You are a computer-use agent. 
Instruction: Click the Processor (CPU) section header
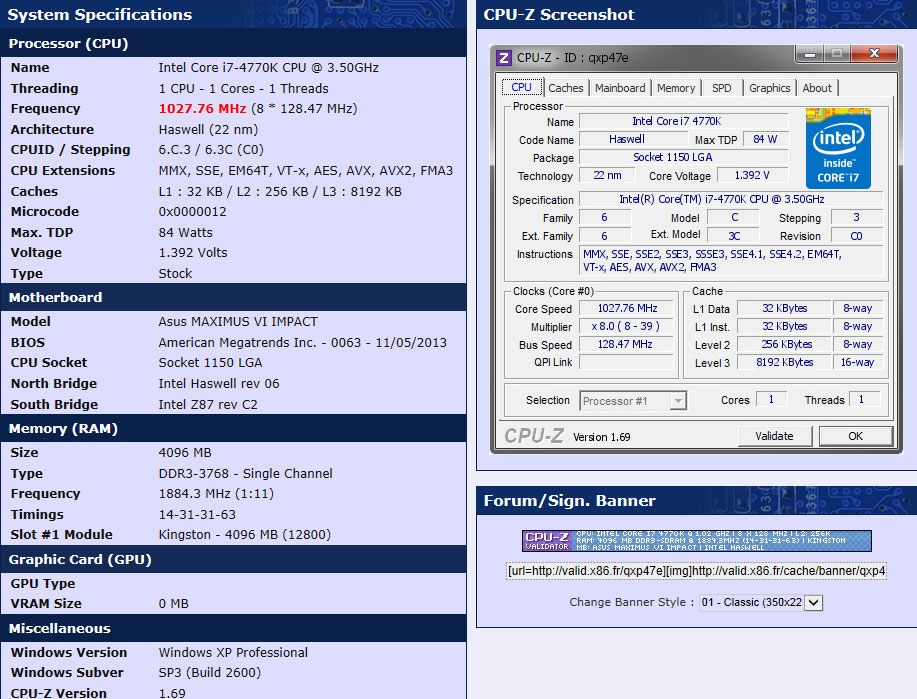[233, 43]
